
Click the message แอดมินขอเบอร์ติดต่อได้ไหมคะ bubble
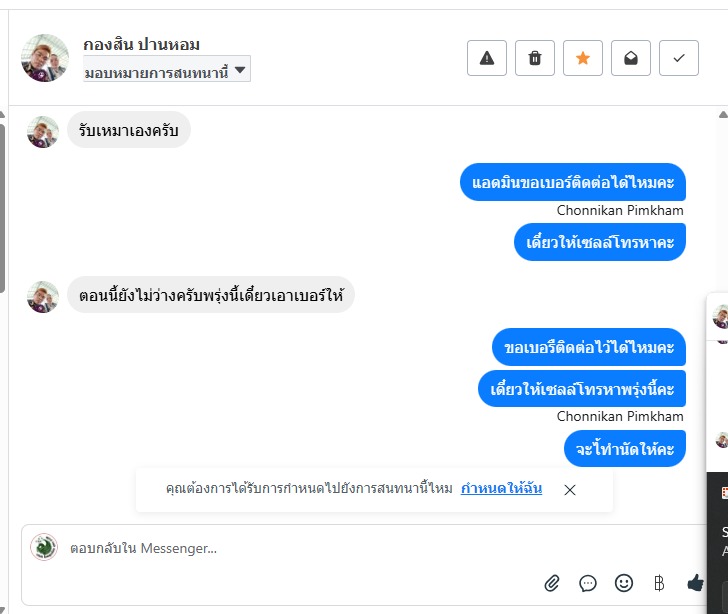pos(573,182)
